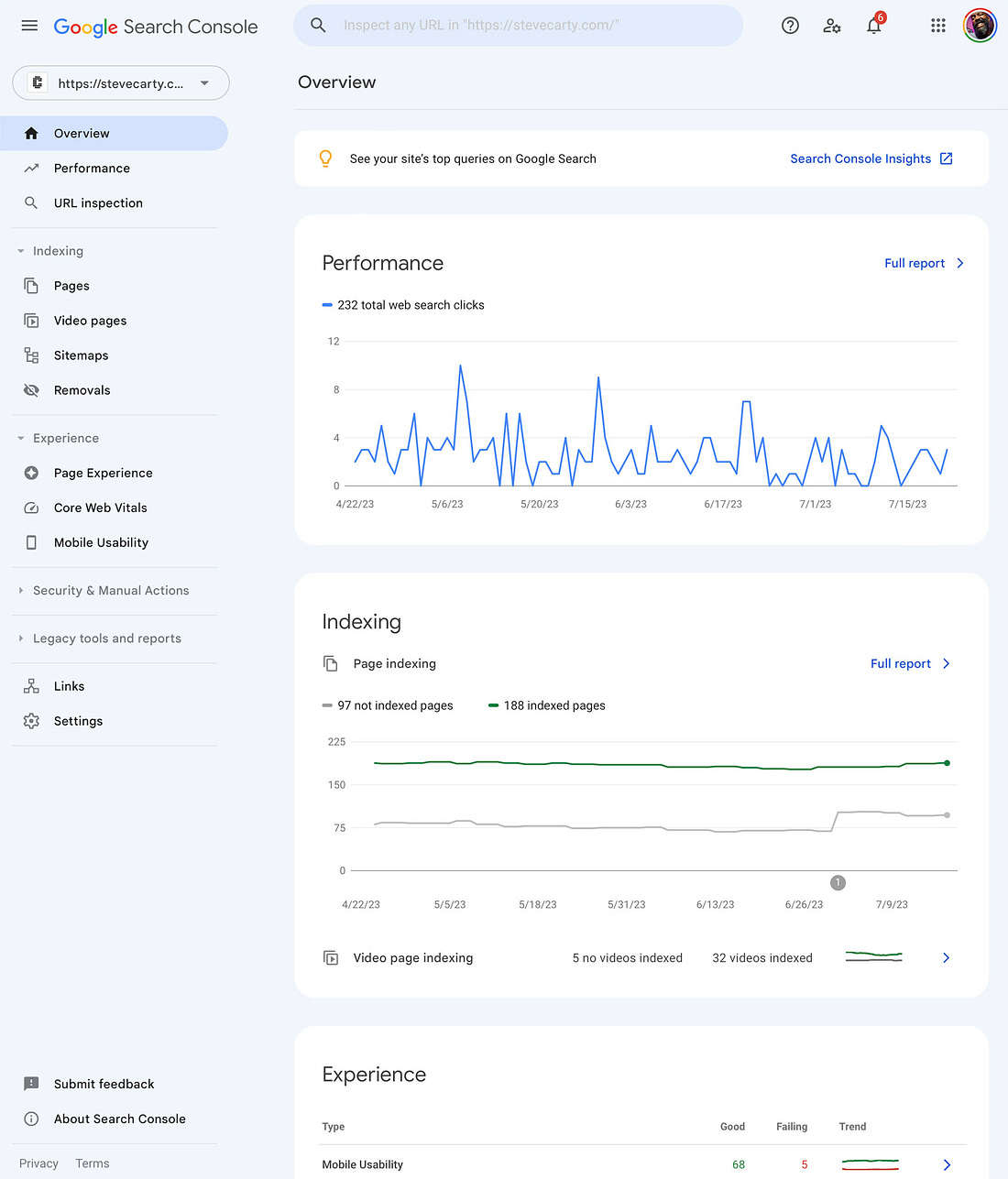Open the stevecarty.com property selector dropdown

(121, 83)
